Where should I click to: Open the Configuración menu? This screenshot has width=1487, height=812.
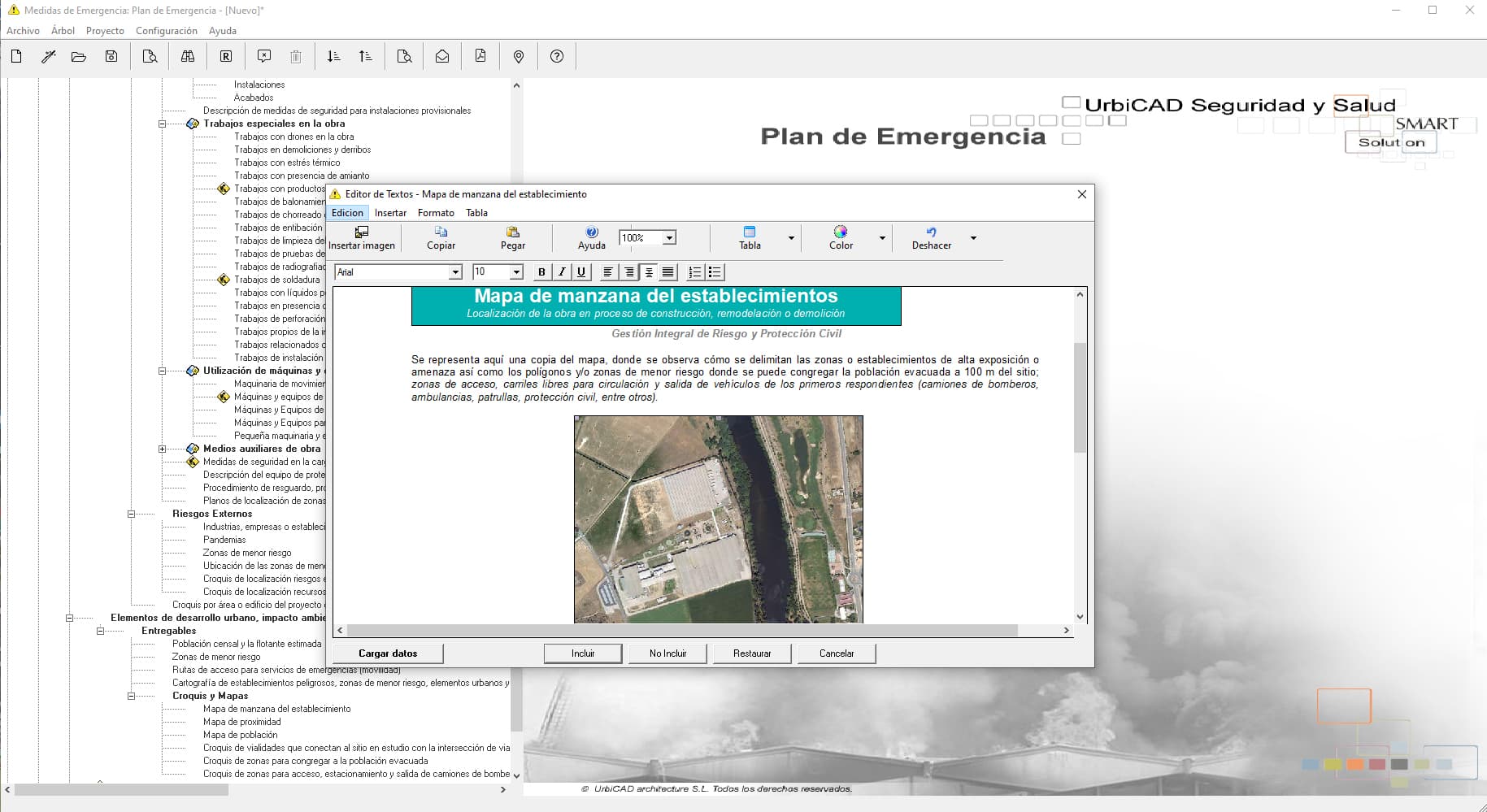click(x=166, y=31)
